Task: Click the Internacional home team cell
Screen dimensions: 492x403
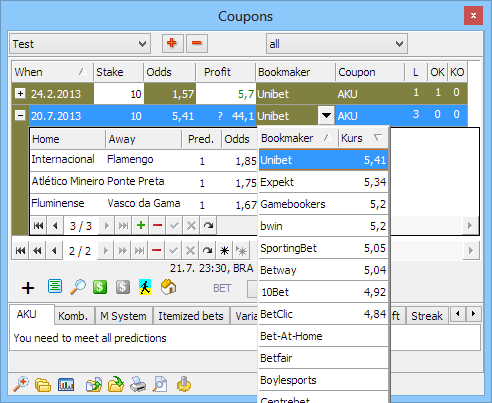Action: 68,160
